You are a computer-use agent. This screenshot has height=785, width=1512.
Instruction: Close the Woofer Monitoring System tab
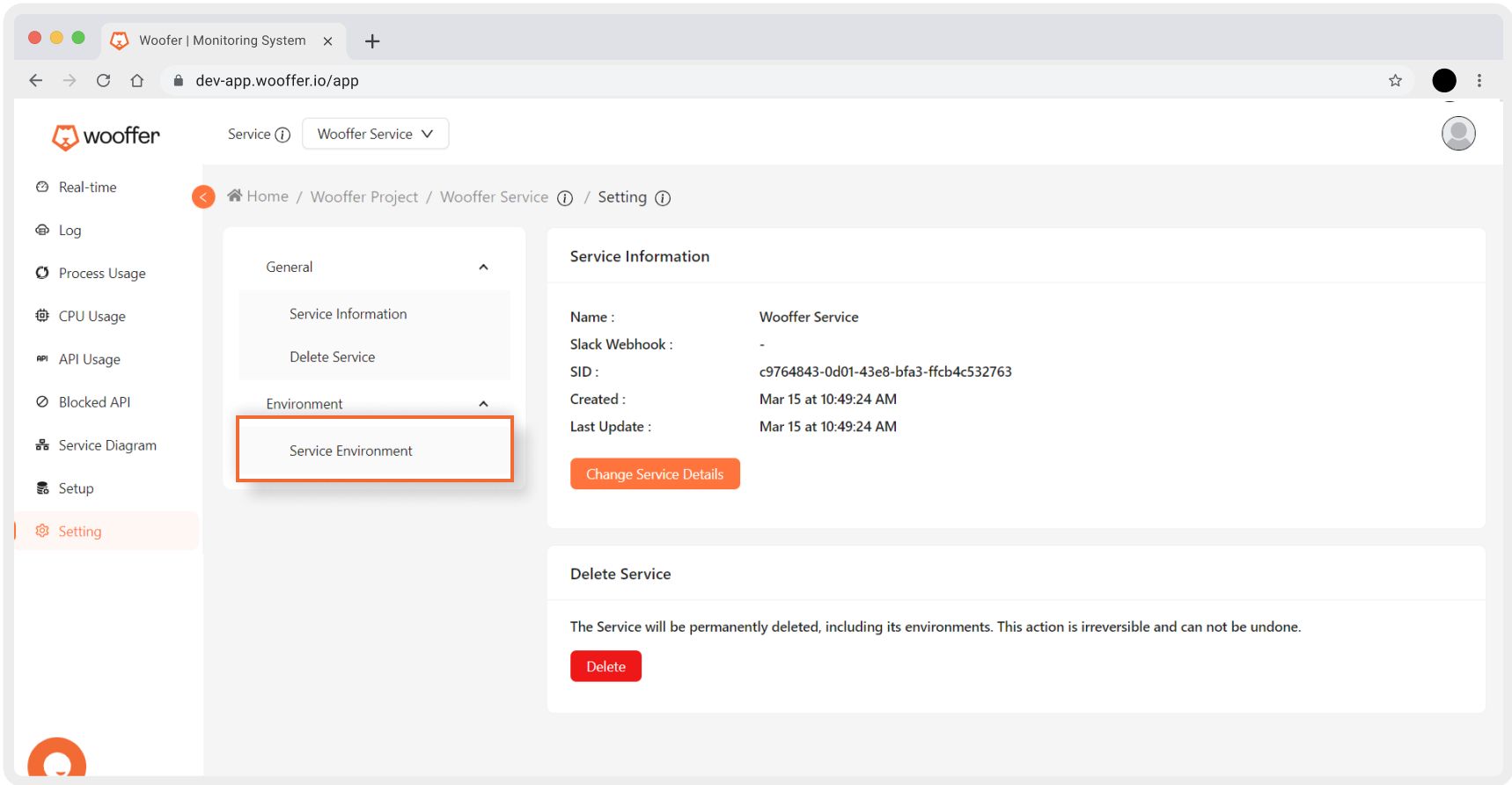pos(327,41)
